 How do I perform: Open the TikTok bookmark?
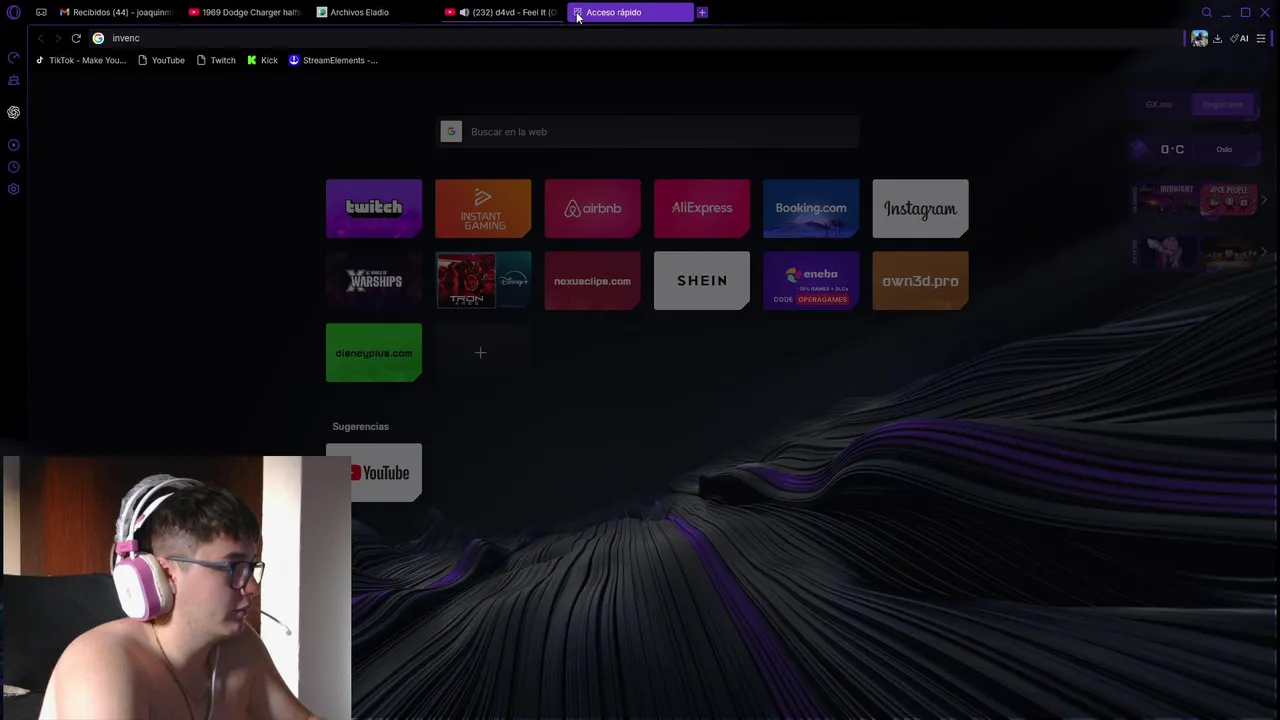click(x=80, y=60)
